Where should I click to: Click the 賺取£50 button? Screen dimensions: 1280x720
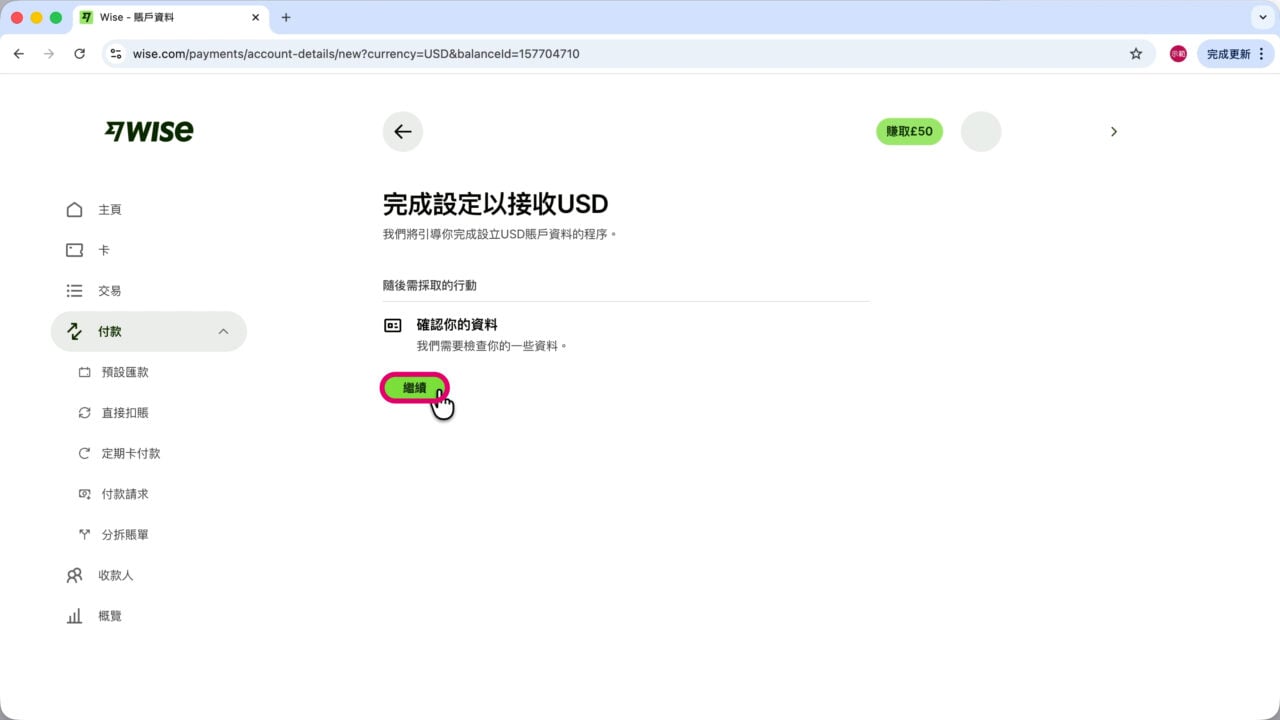point(909,132)
